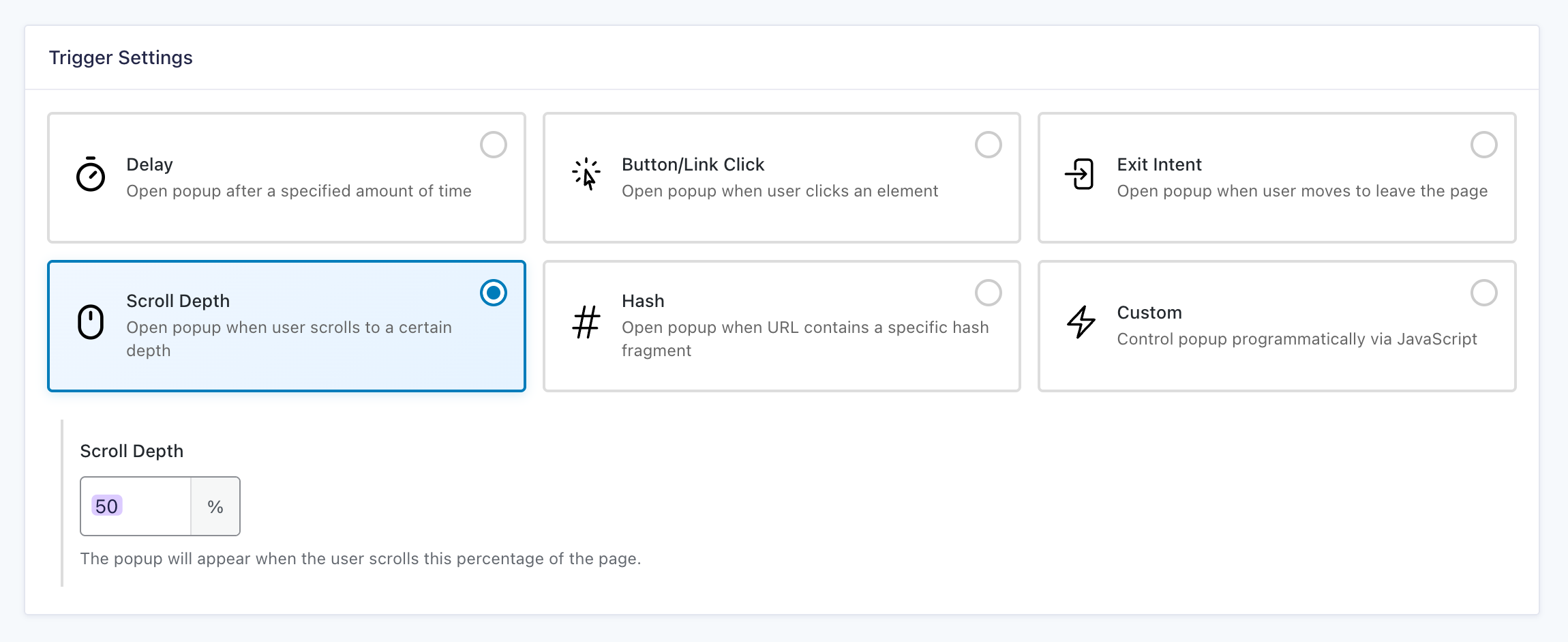Screen dimensions: 1568x642
Task: Click the cursor click icon for Button/Link Click
Action: pos(586,175)
